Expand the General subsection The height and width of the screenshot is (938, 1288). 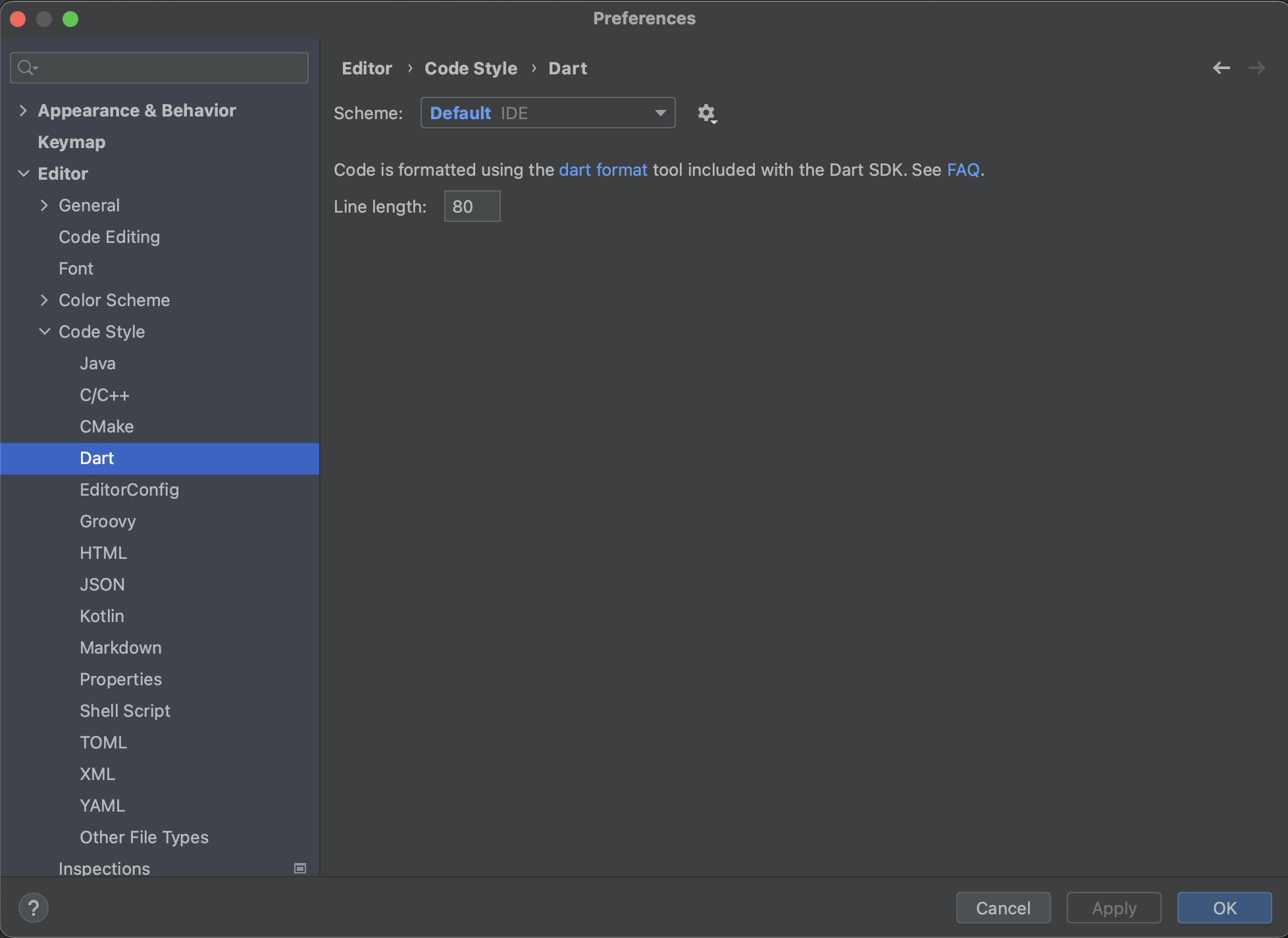click(44, 205)
